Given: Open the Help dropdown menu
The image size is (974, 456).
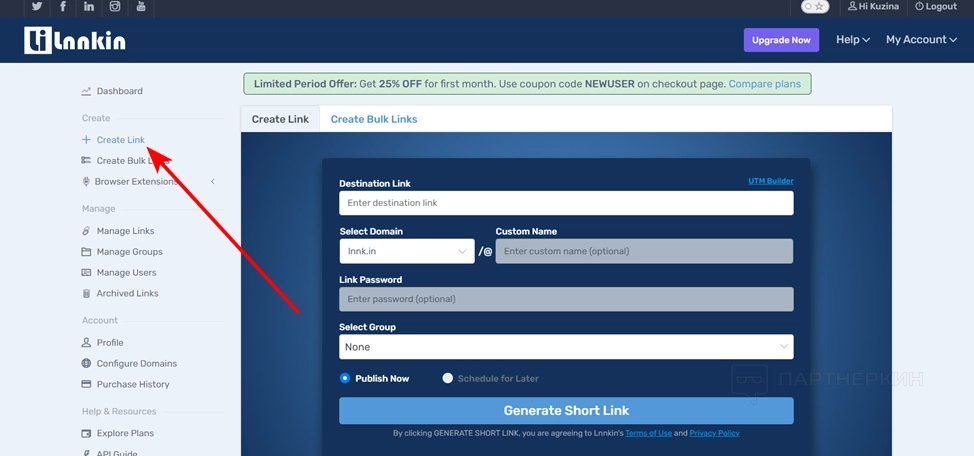Looking at the screenshot, I should pos(852,40).
